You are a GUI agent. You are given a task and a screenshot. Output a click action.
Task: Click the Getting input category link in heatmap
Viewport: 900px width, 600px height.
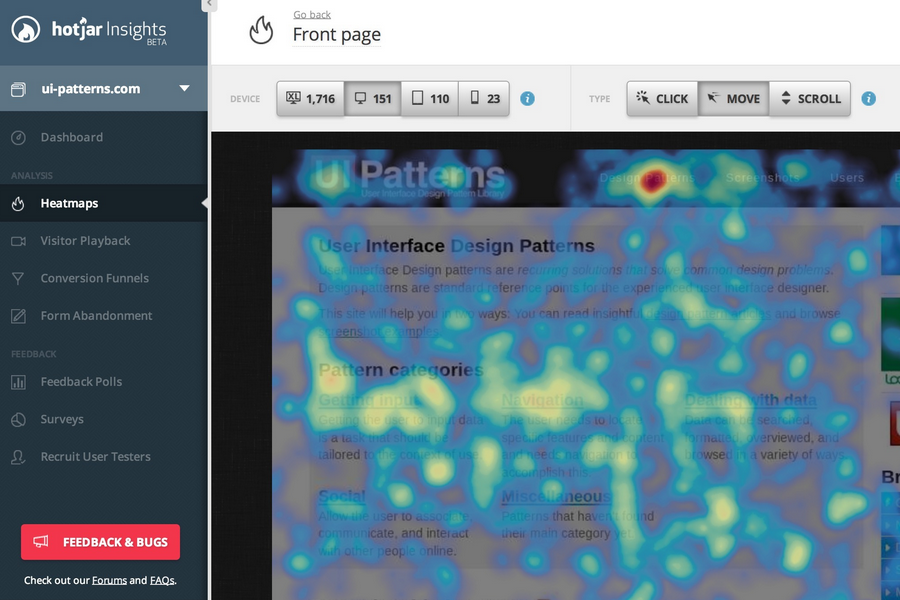[x=368, y=400]
